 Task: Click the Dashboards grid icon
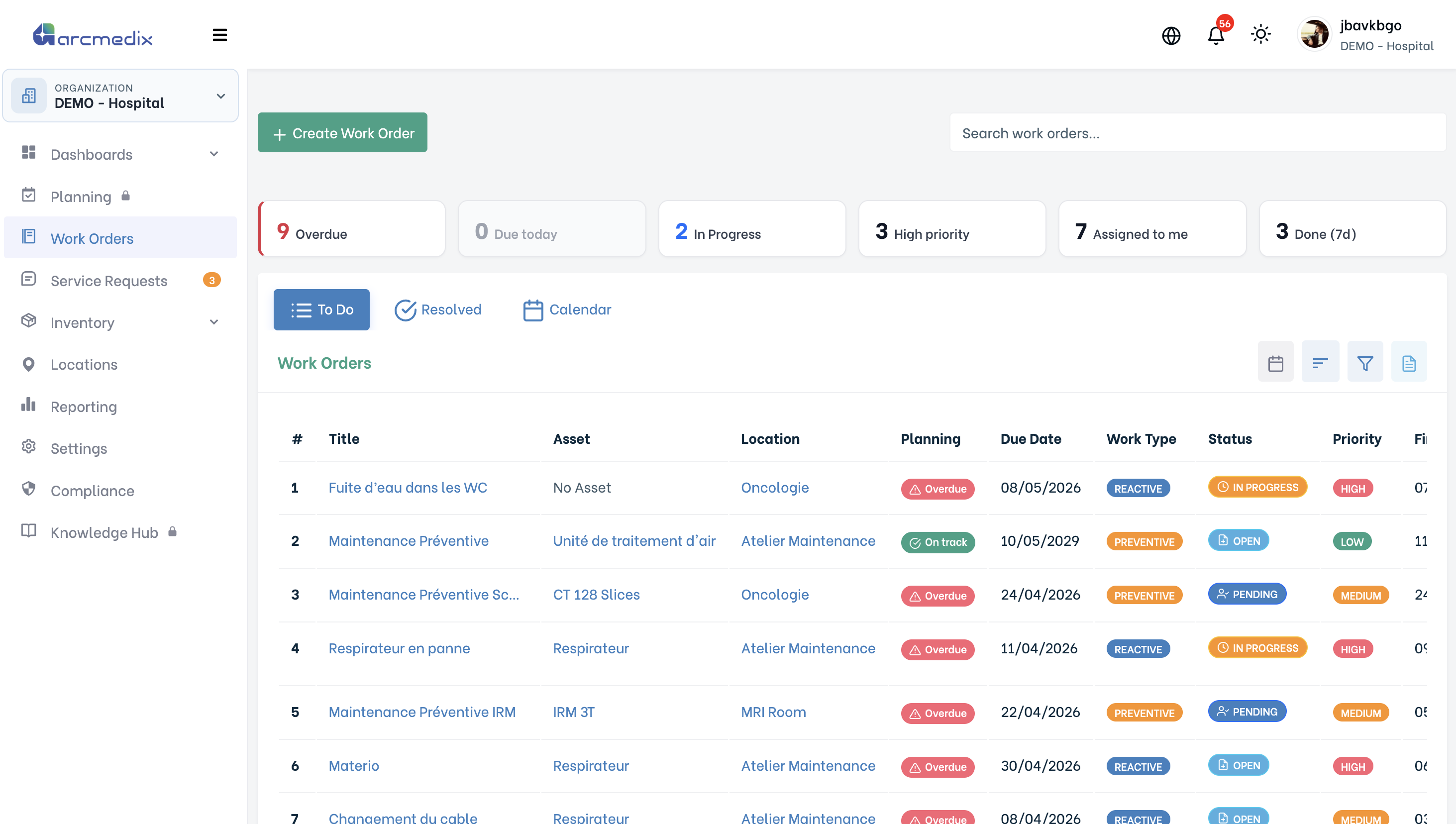(x=29, y=153)
